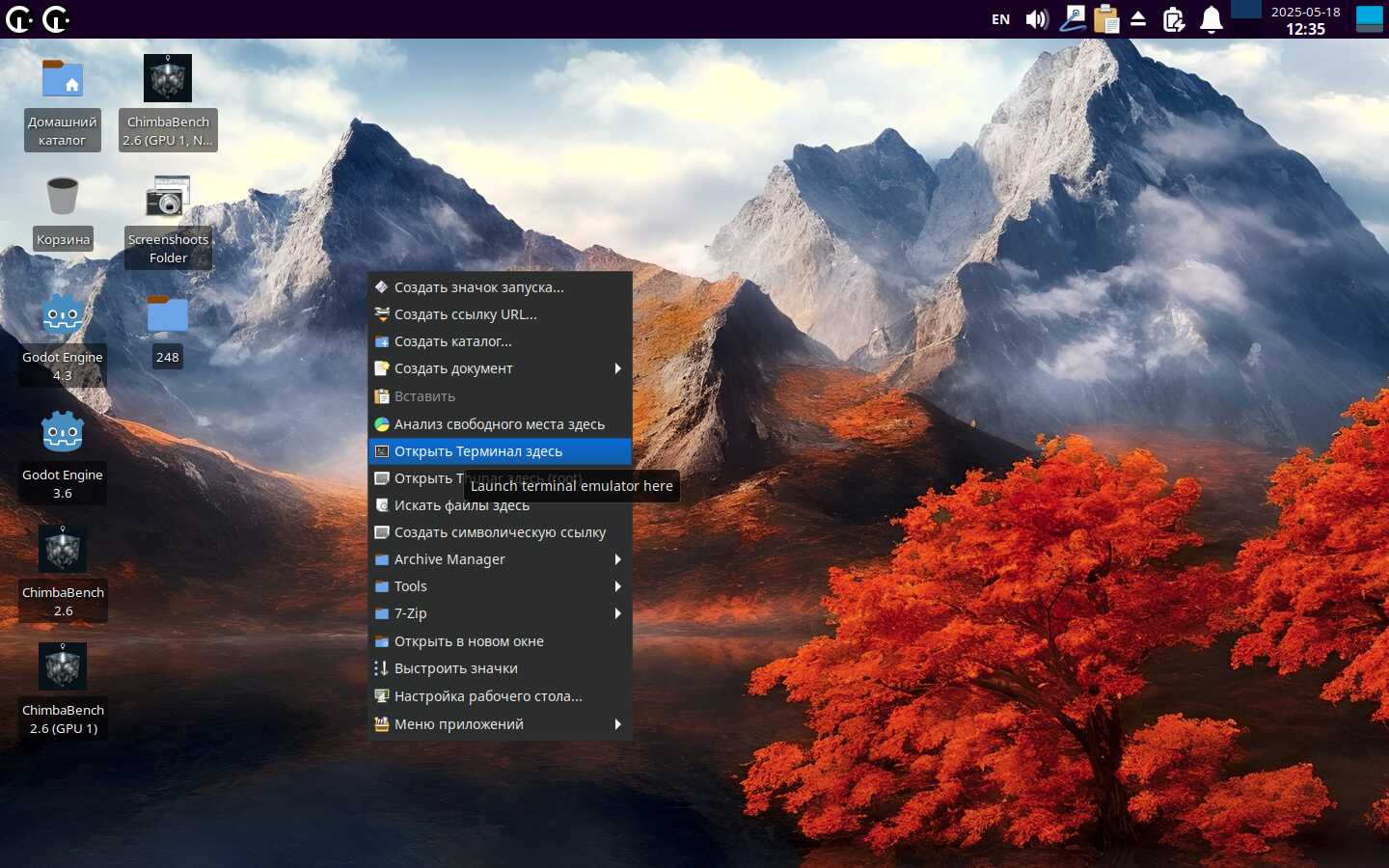Screen dimensions: 1389x868
Task: Open the Godot Engine 4.3 desktop icon
Action: click(x=63, y=315)
